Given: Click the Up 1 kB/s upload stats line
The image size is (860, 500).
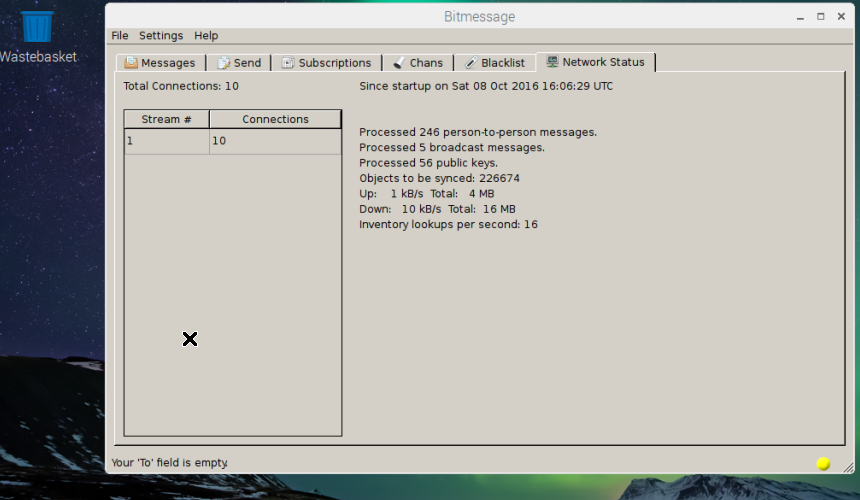Looking at the screenshot, I should point(427,194).
